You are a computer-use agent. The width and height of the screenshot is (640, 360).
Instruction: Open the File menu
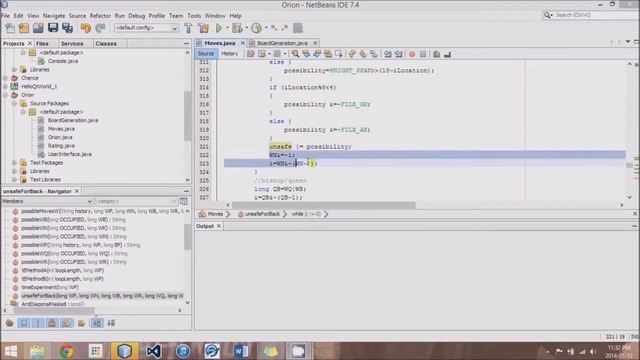(x=5, y=16)
